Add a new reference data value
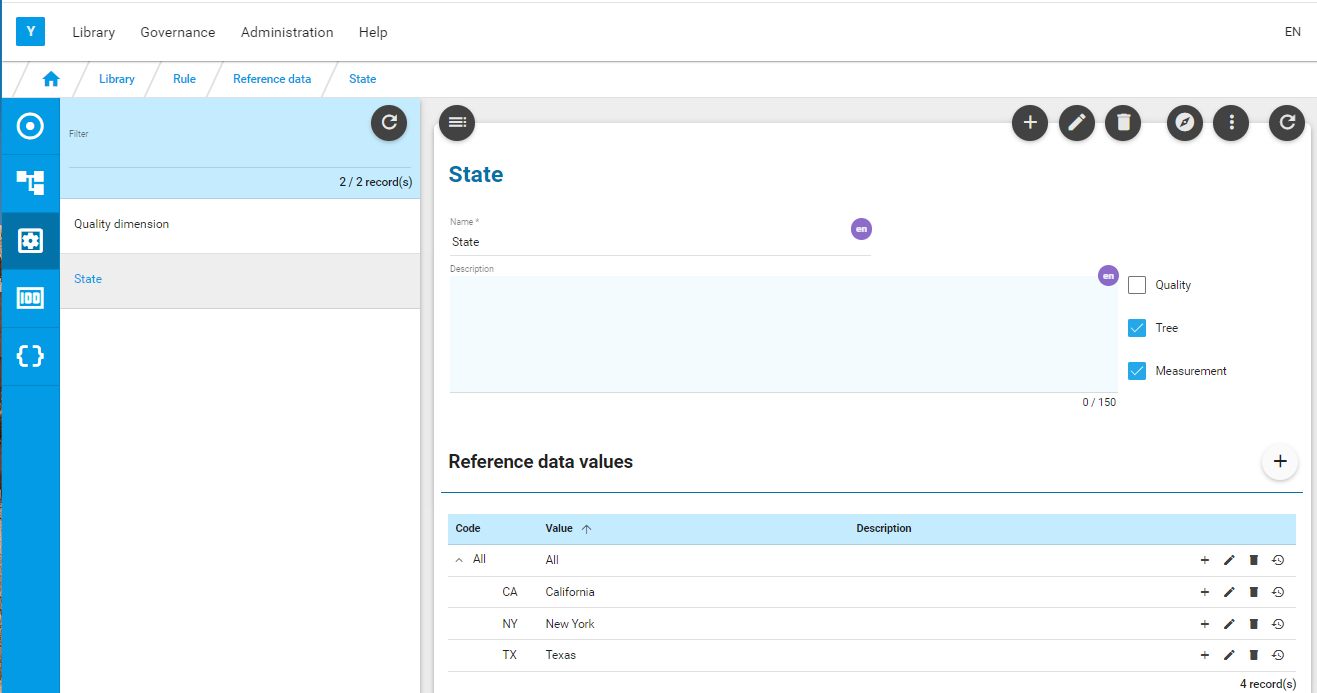The image size is (1317, 693). pos(1280,462)
